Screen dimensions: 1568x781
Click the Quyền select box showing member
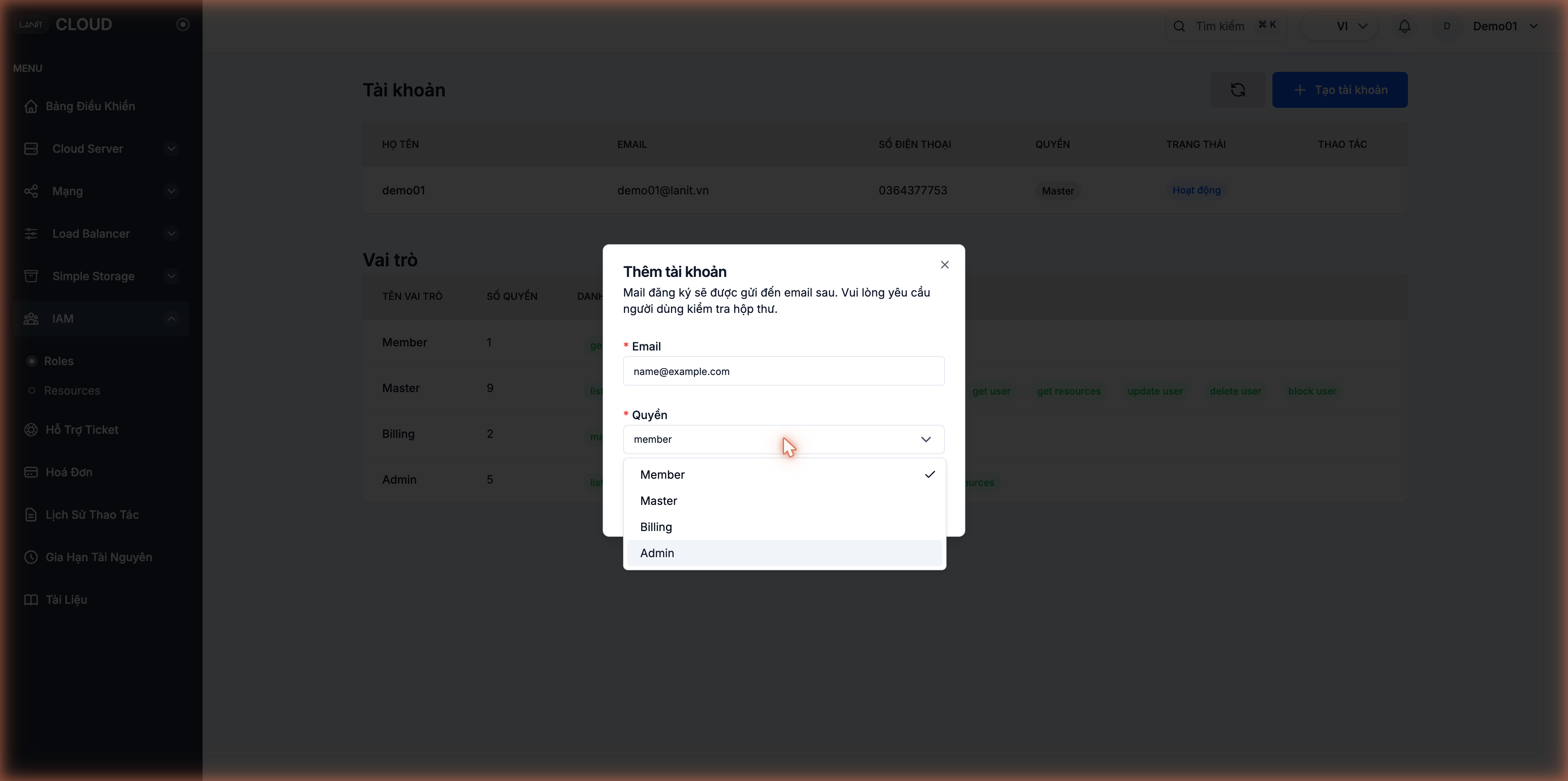[784, 440]
